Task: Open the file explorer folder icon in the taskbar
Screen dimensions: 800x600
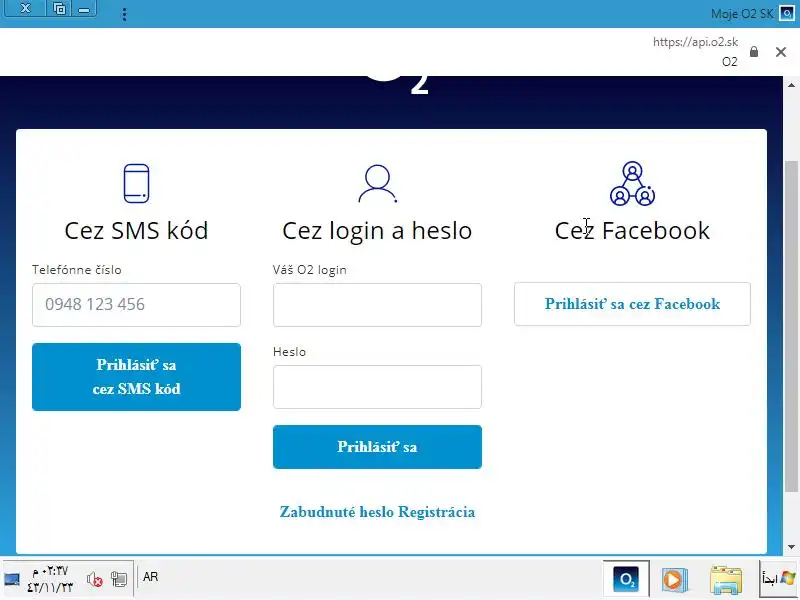Action: 726,580
